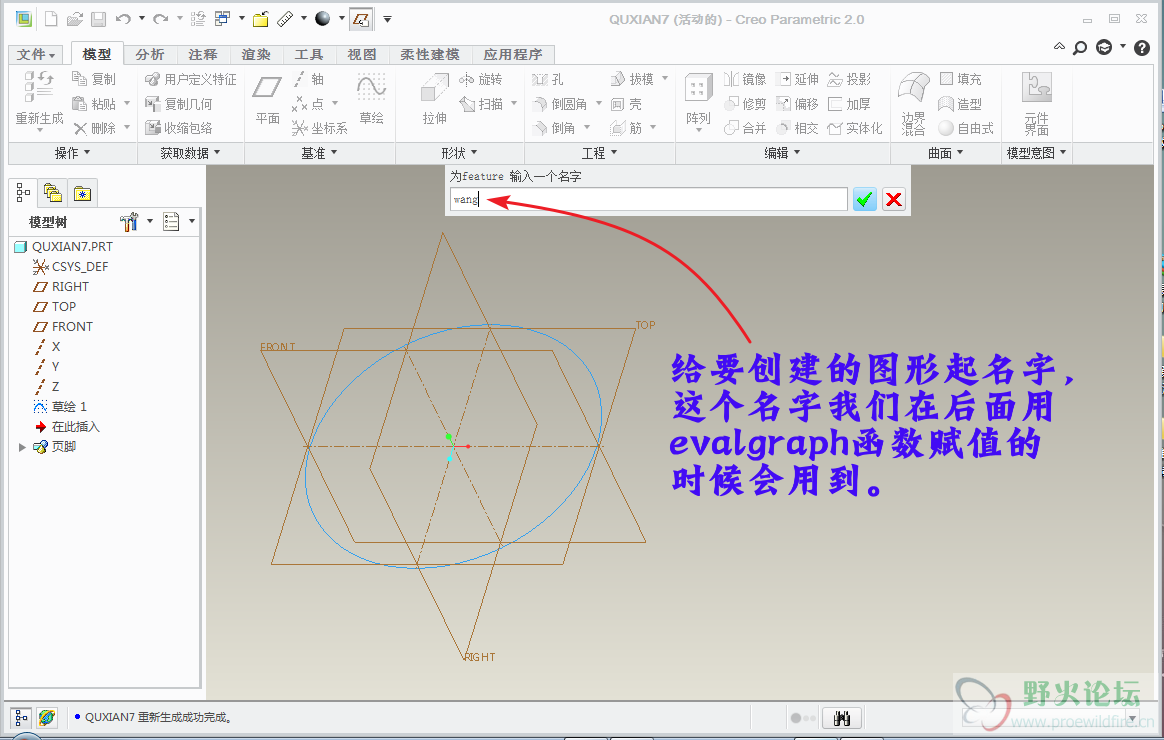This screenshot has width=1164, height=740.
Task: Select the 拉伸 (Extrude) tool
Action: click(x=434, y=99)
